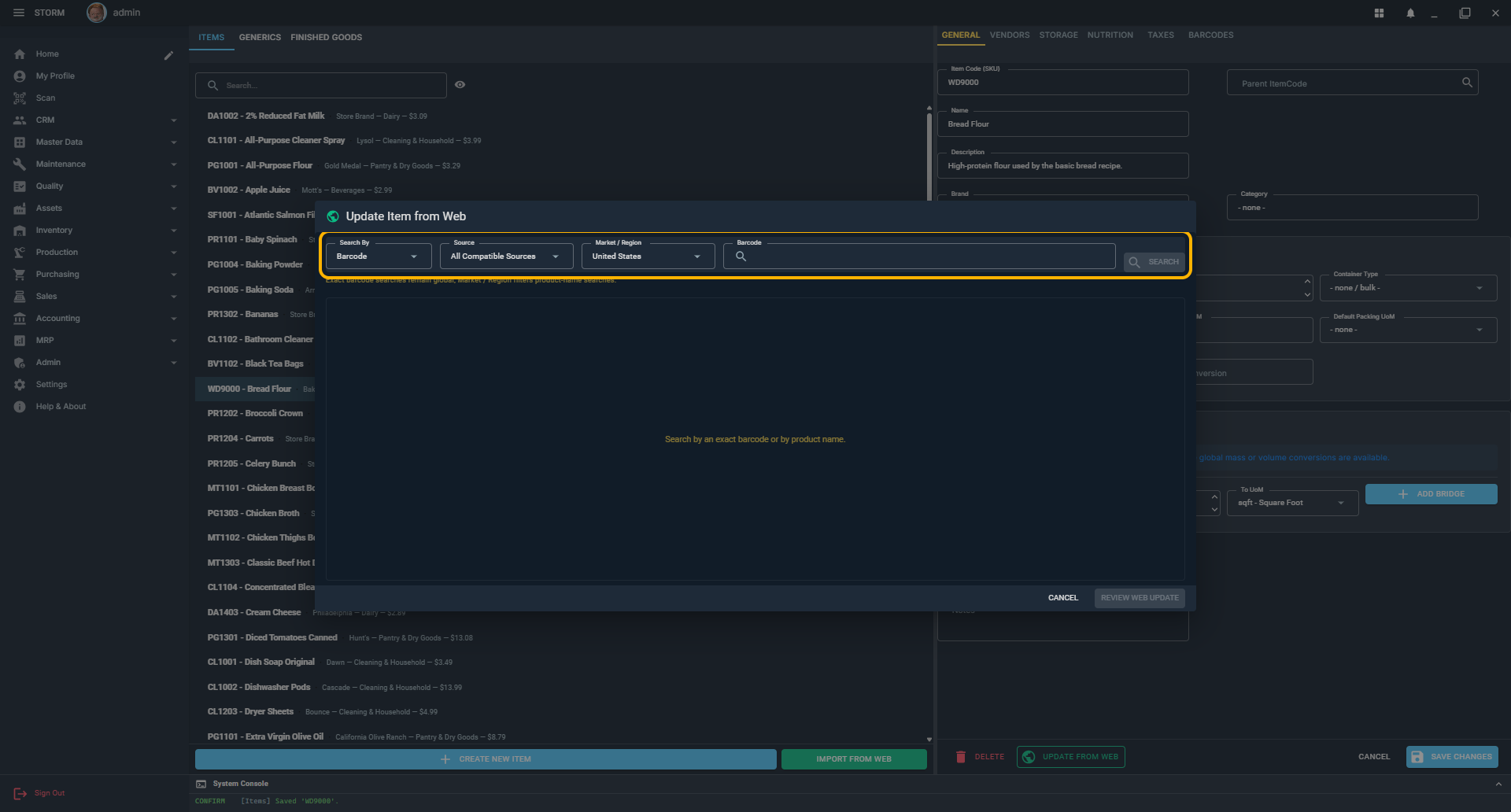
Task: Switch to the GENERICS tab
Action: click(x=260, y=38)
